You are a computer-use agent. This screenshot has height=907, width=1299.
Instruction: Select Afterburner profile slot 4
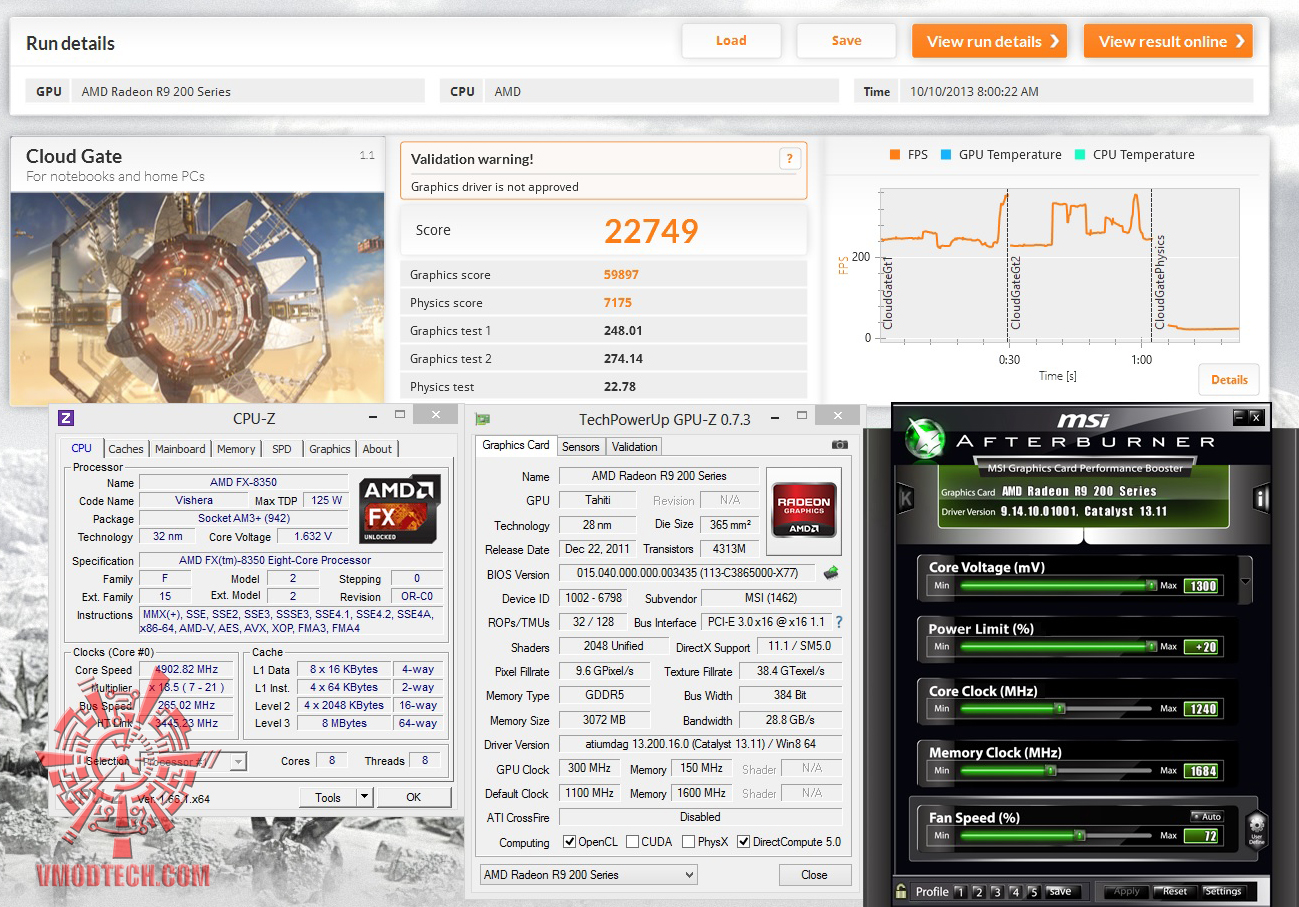click(1016, 892)
